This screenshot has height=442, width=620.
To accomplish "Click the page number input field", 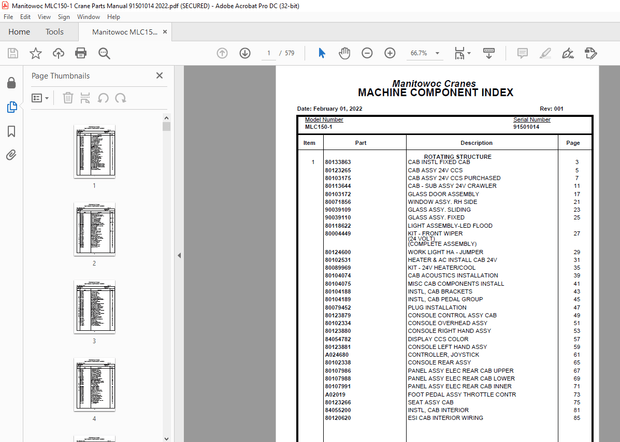I will click(x=269, y=53).
